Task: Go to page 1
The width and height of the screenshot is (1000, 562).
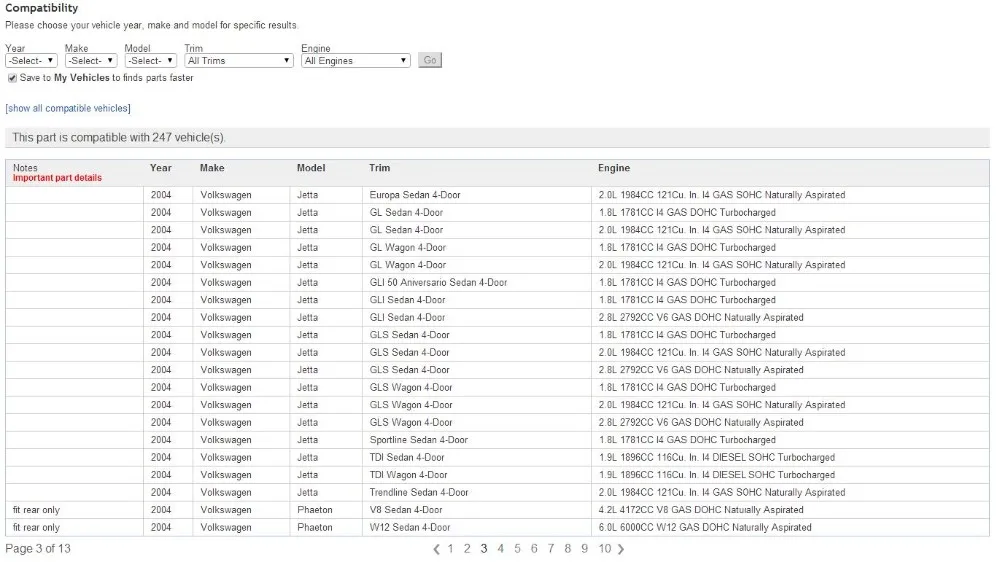Action: (450, 549)
